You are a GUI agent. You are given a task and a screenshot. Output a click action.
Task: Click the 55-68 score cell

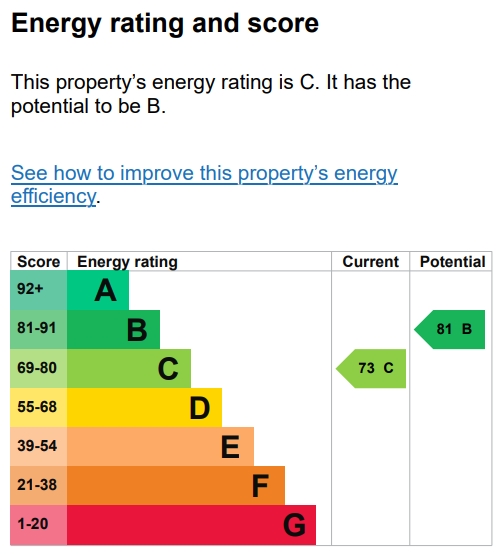click(x=39, y=407)
